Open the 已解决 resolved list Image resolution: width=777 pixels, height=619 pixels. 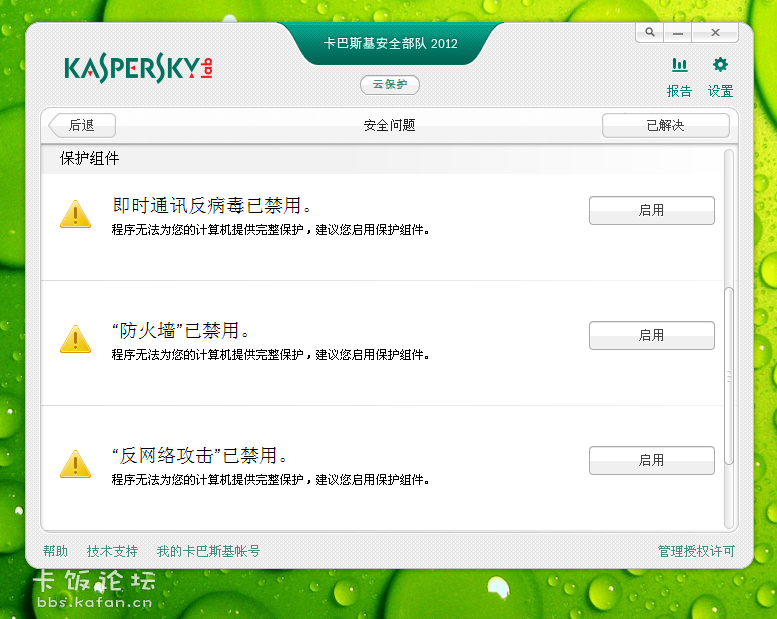(666, 125)
